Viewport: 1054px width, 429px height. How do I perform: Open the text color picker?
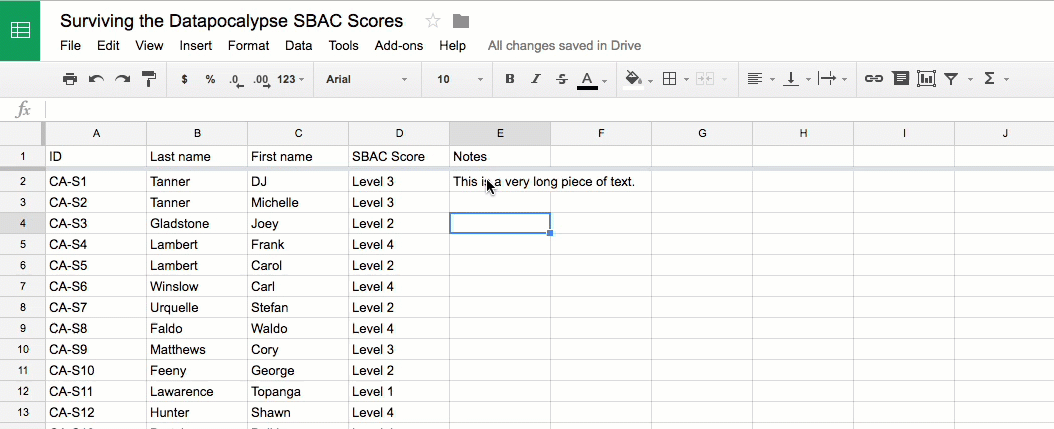click(587, 80)
